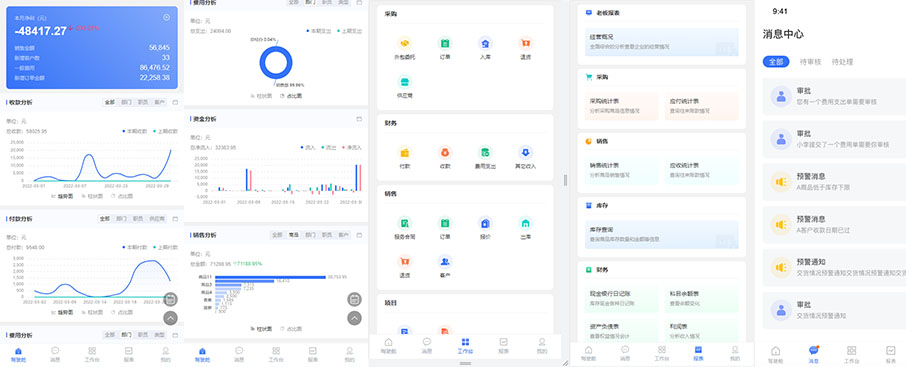This screenshot has width=906, height=367.
Task: Switch to the 待审核 tab in 消息中心
Action: 810,62
